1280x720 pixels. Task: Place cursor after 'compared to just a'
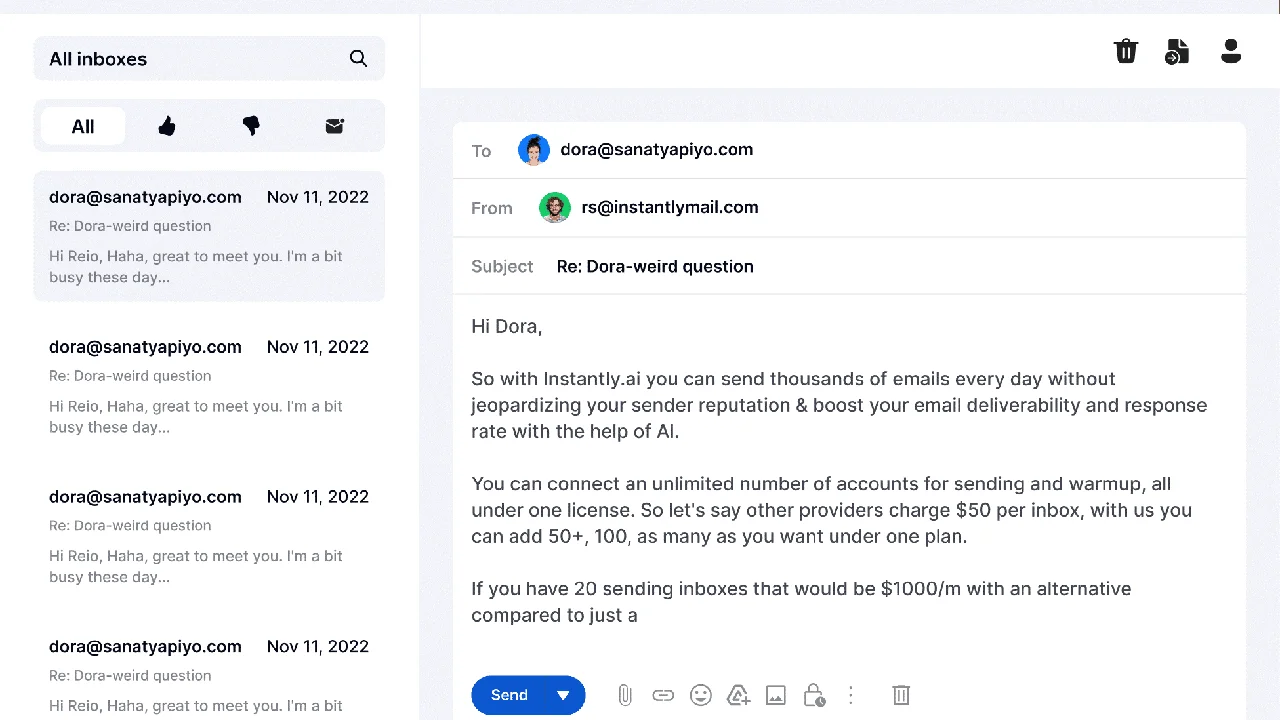click(x=639, y=615)
